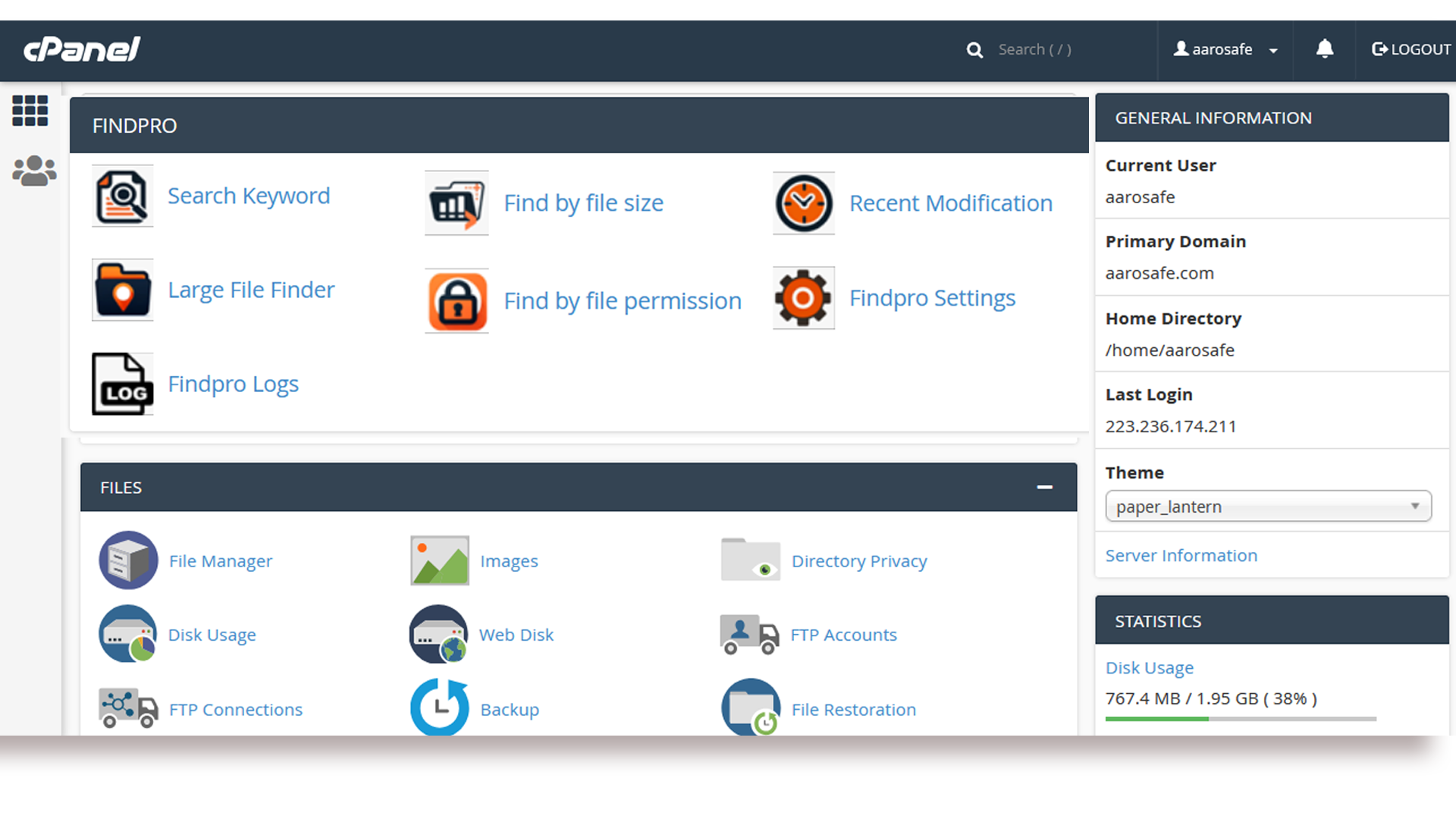
Task: Click the GENERAL INFORMATION panel header
Action: point(1272,118)
